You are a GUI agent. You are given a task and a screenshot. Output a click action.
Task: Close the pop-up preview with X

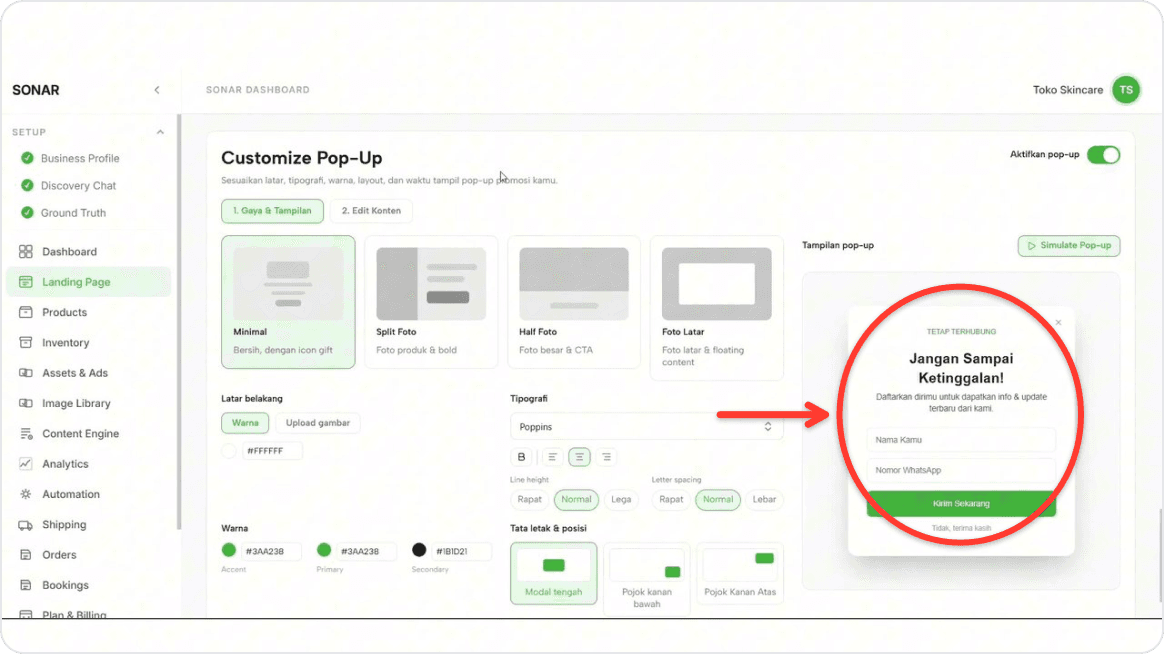click(1059, 322)
